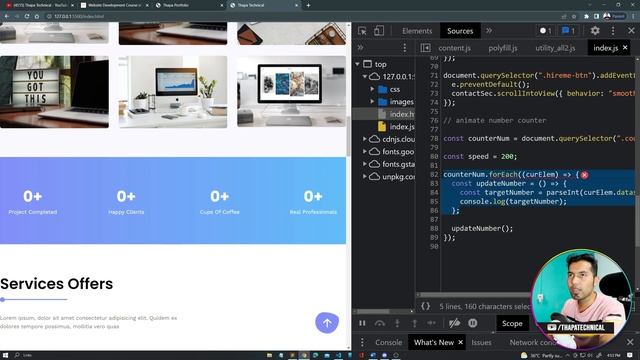This screenshot has height=360, width=640.
Task: Click the Project Completed counter
Action: (x=33, y=202)
